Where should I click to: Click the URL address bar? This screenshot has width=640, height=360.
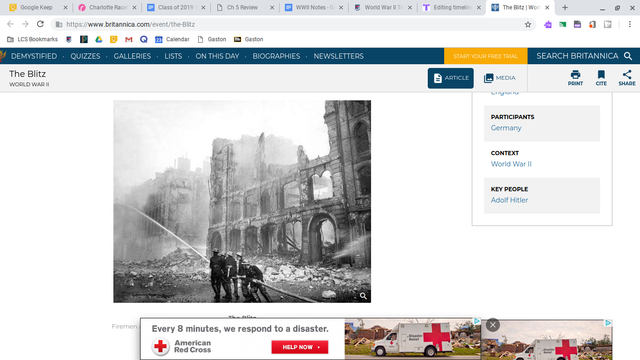point(292,24)
